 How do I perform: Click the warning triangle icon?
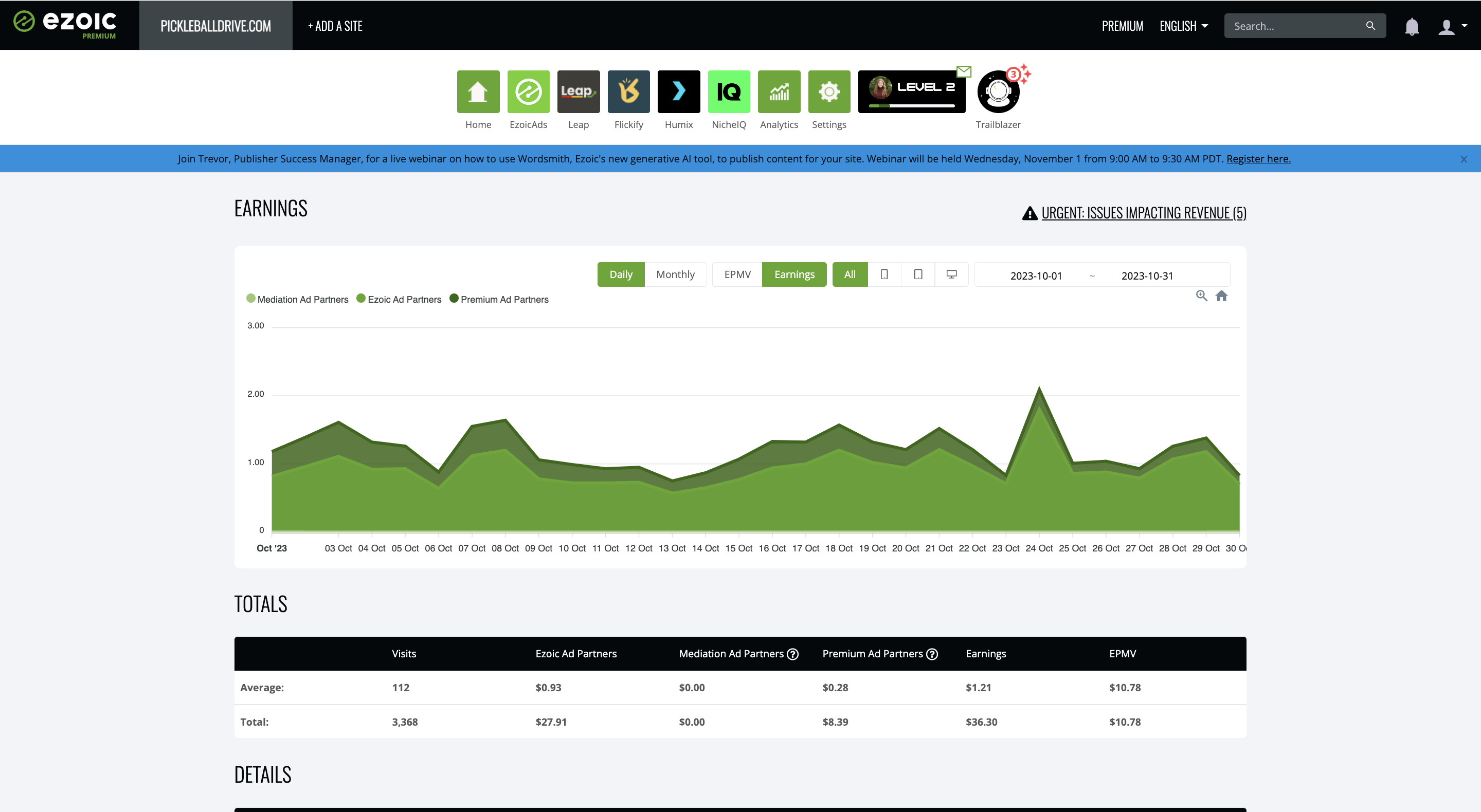[x=1030, y=213]
